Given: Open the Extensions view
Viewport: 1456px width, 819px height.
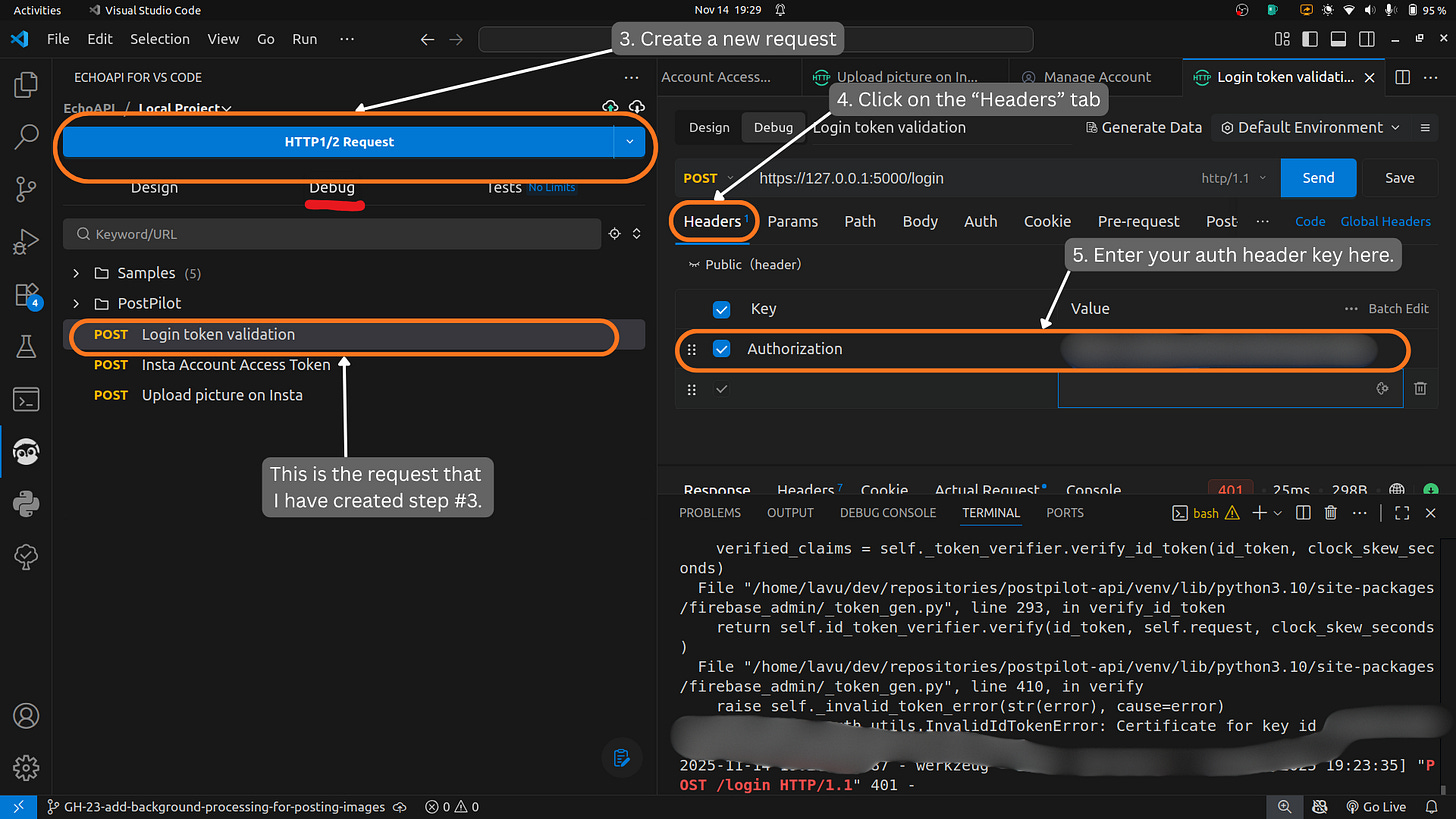Looking at the screenshot, I should pos(27,295).
